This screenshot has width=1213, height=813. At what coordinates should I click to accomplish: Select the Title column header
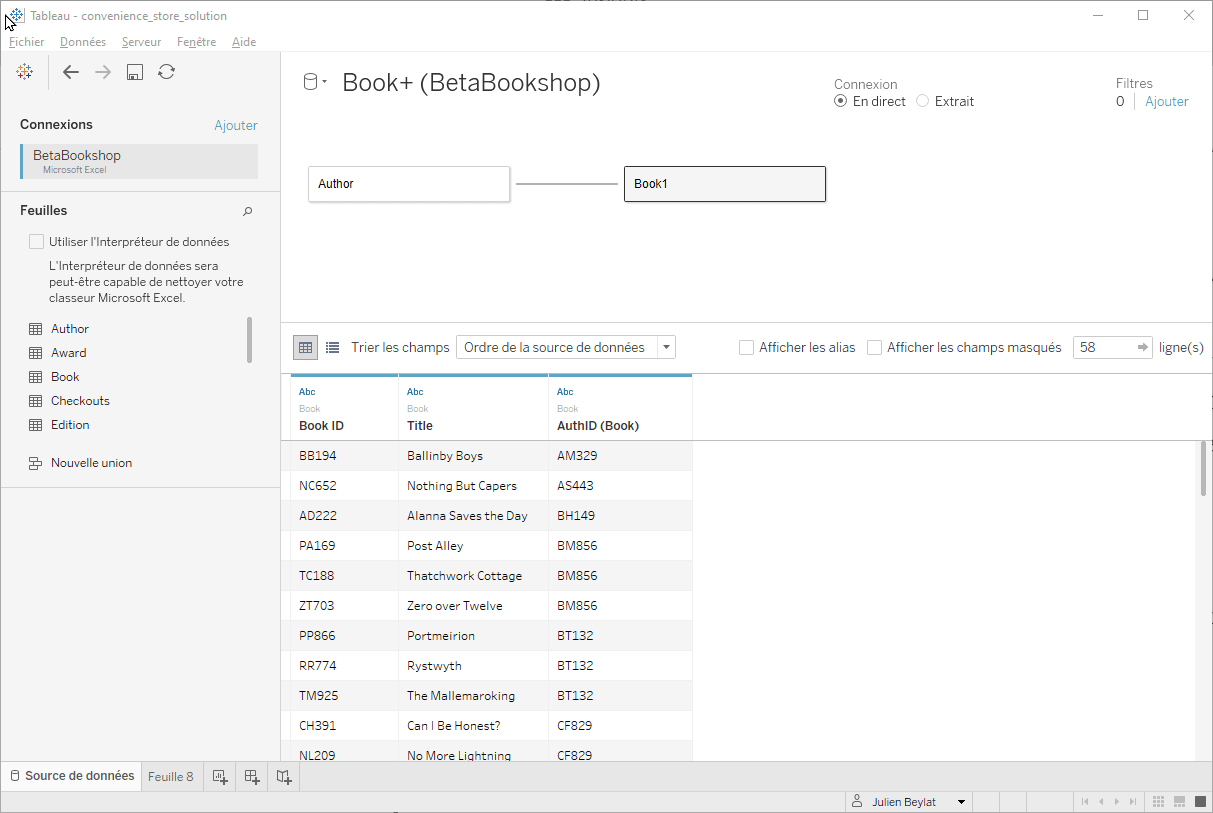click(x=473, y=408)
